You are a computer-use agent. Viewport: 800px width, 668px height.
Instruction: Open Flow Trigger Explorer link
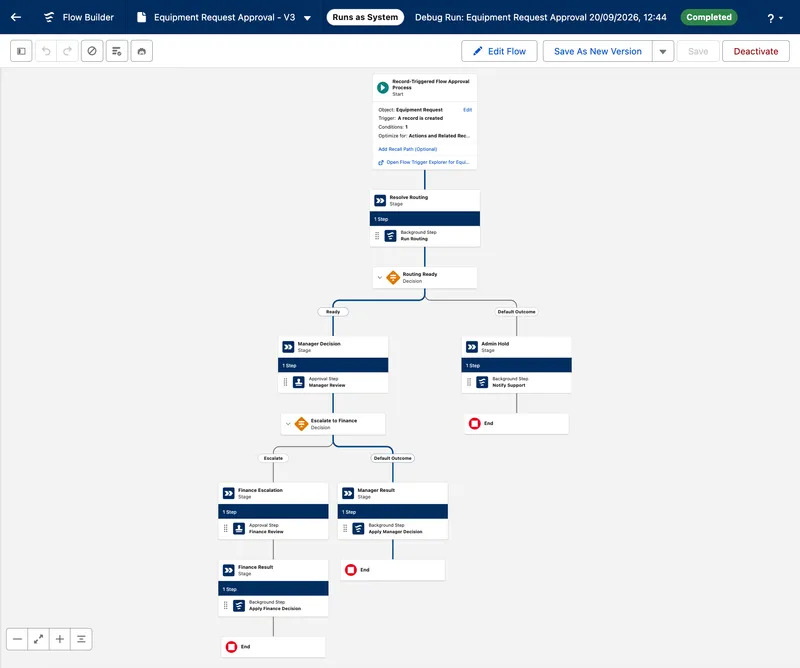pyautogui.click(x=423, y=162)
